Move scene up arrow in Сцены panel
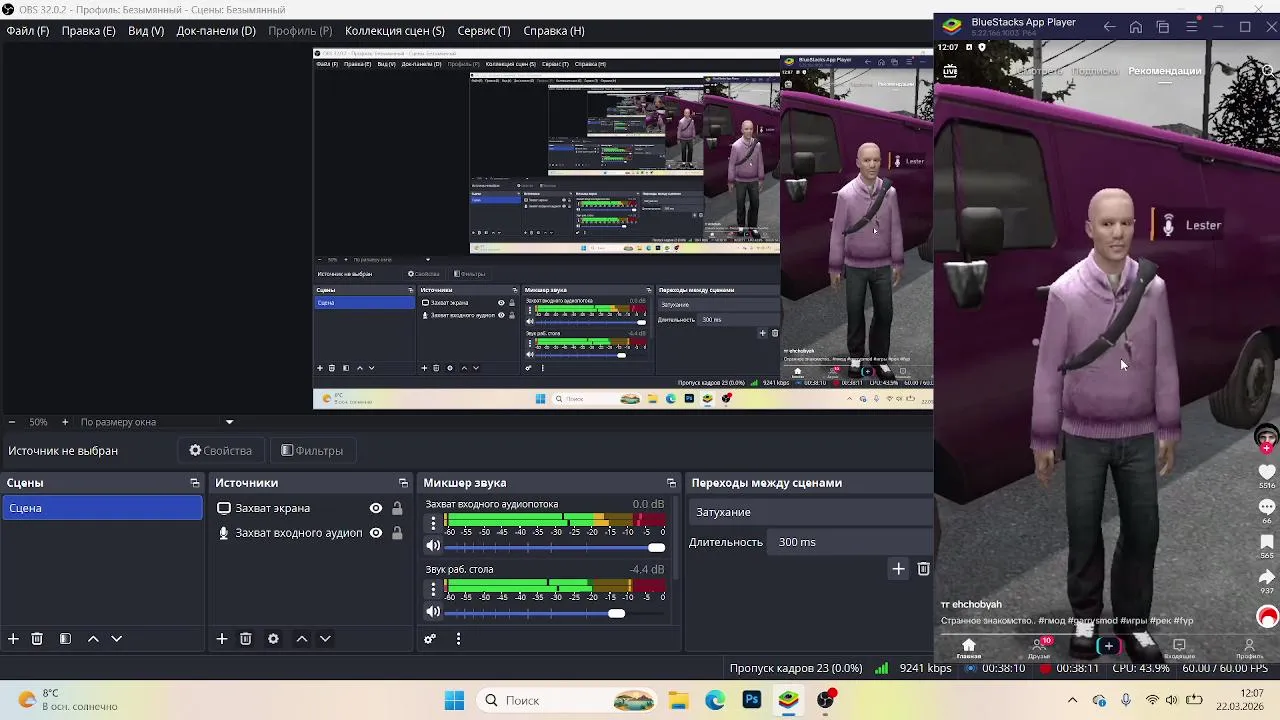Viewport: 1280px width, 720px height. coord(93,639)
